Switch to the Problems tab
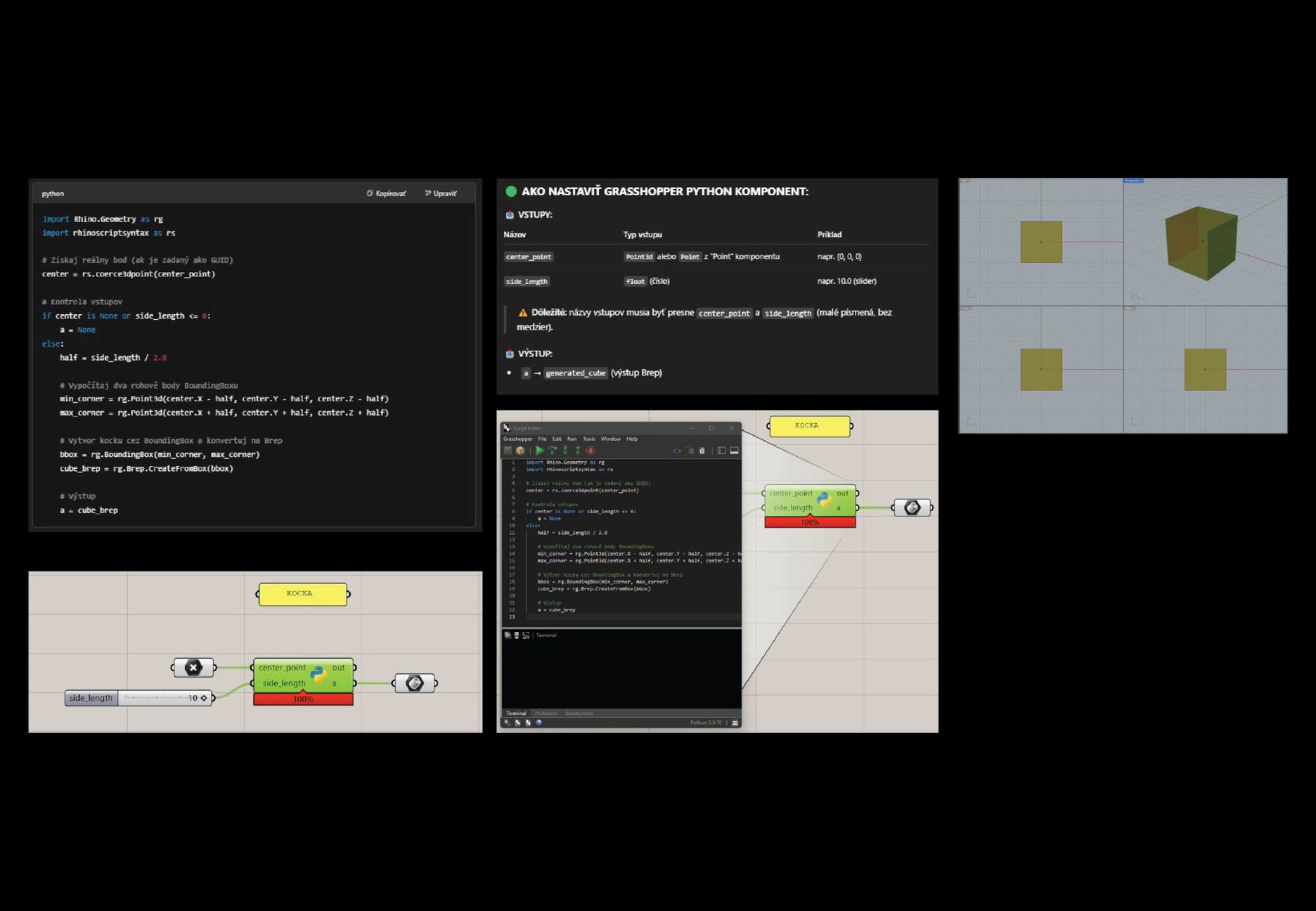Image resolution: width=1316 pixels, height=911 pixels. click(546, 713)
